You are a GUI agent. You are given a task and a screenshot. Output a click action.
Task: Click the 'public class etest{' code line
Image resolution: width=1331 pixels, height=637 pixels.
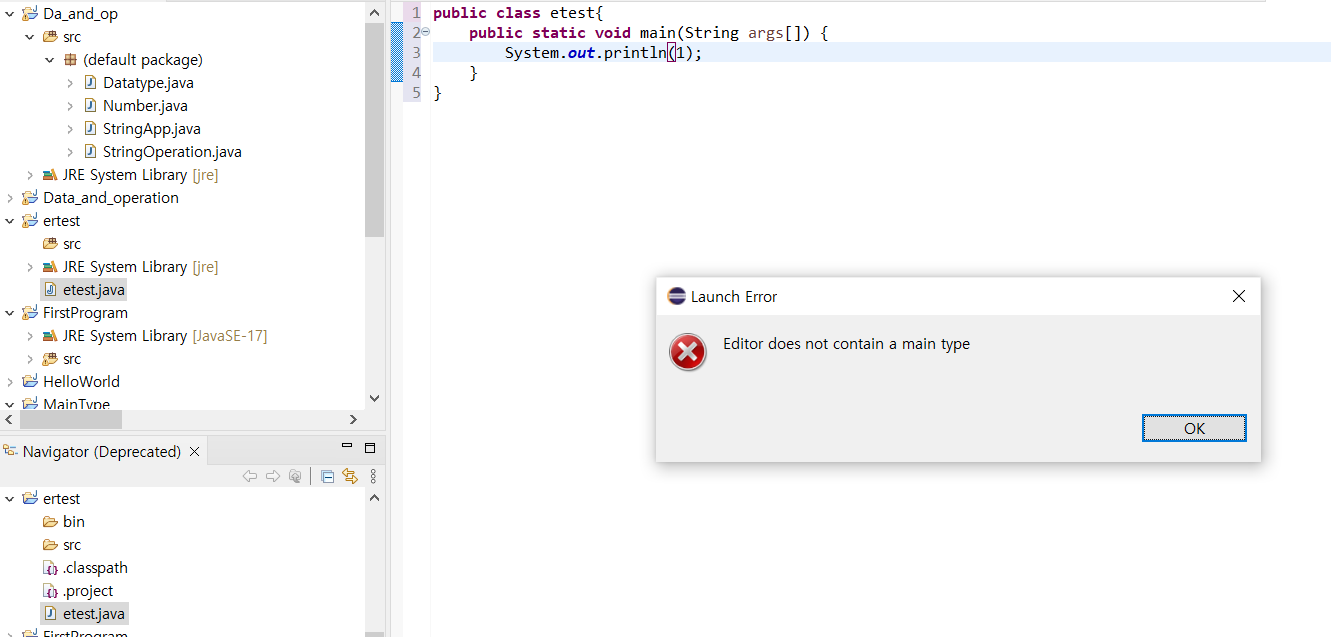tap(518, 13)
